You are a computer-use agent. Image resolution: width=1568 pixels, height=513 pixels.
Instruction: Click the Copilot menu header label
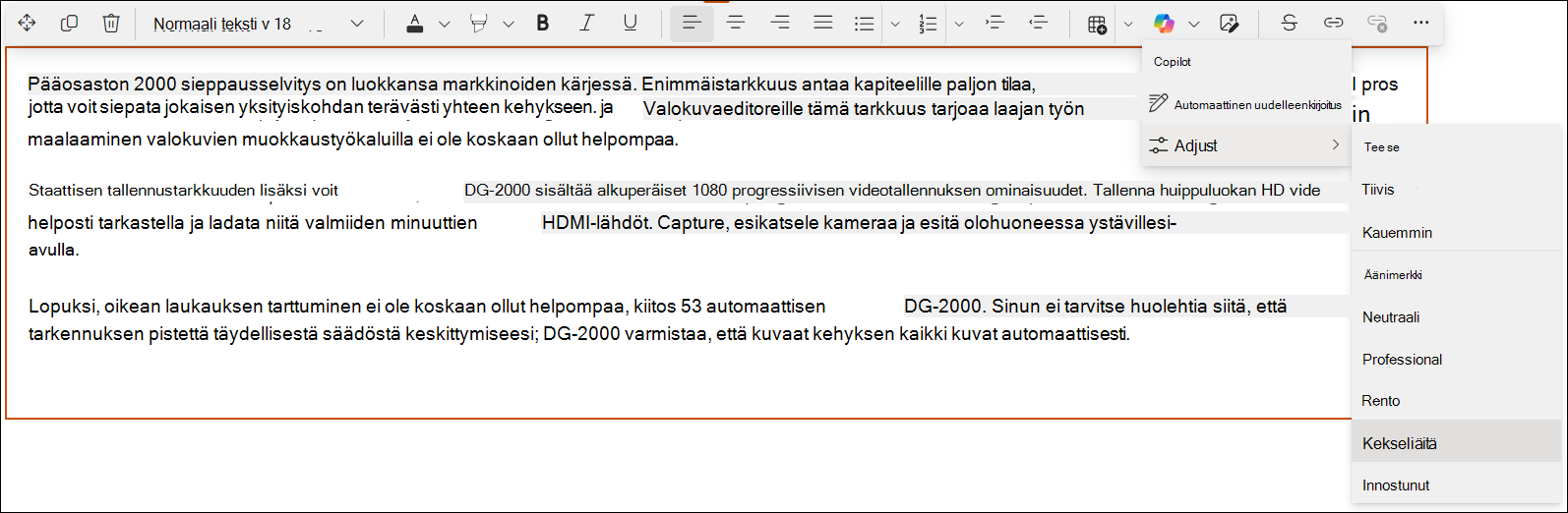(1172, 62)
